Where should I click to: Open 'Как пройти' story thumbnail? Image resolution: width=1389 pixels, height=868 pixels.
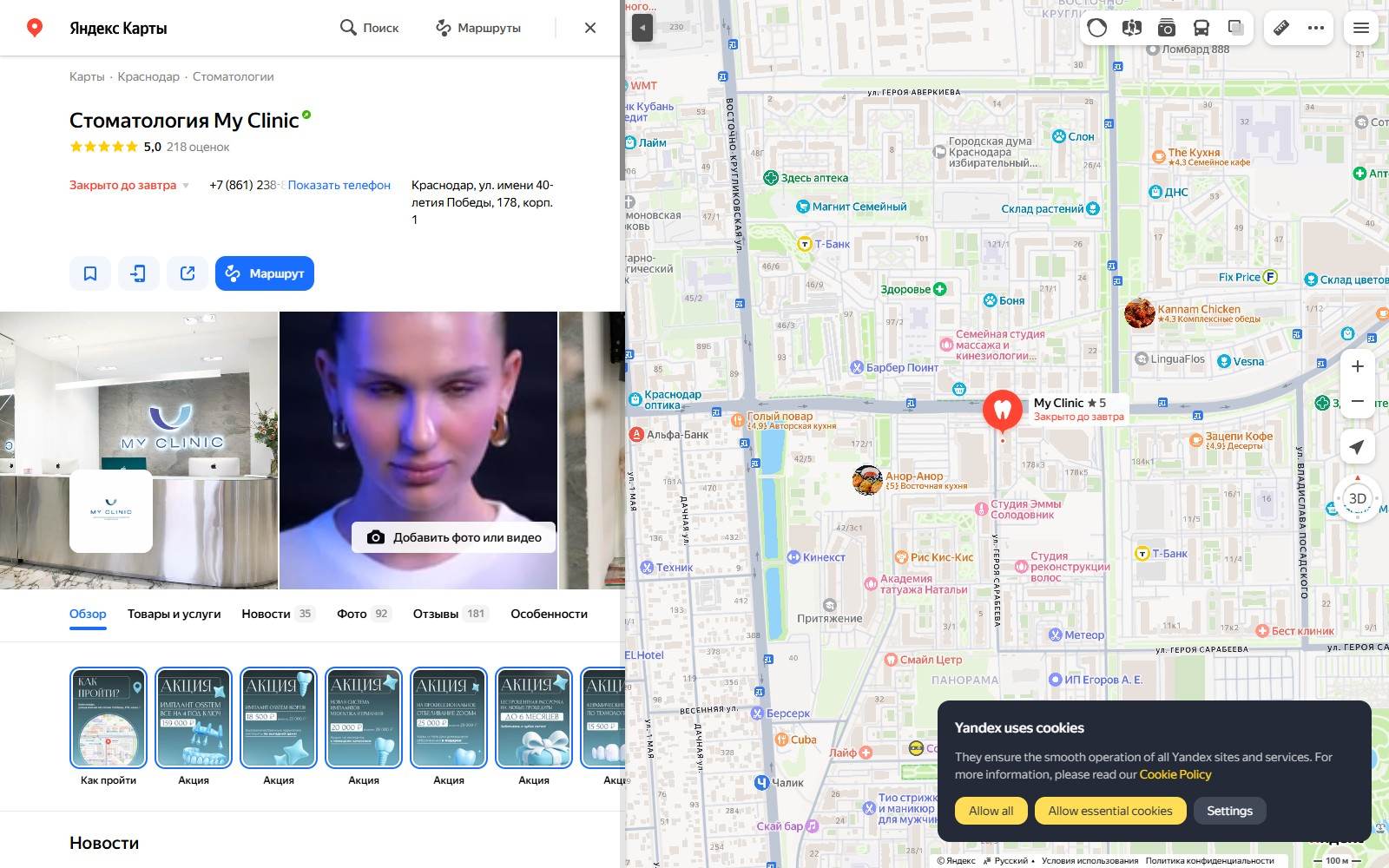pyautogui.click(x=109, y=718)
